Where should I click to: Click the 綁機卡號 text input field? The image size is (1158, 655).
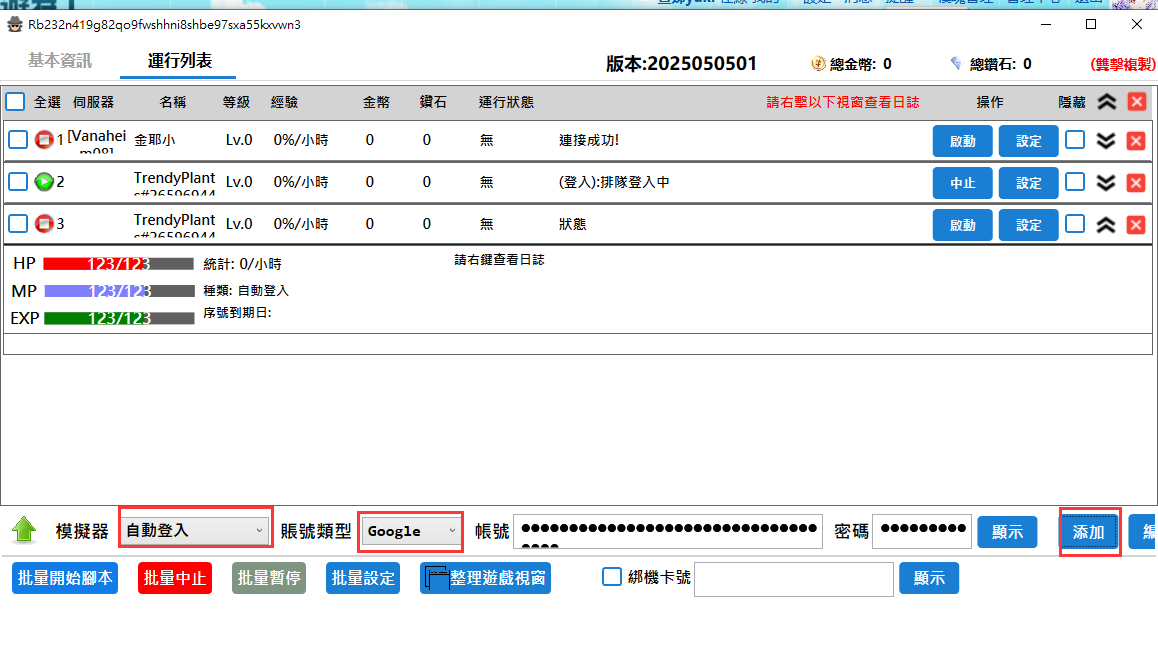click(x=793, y=579)
